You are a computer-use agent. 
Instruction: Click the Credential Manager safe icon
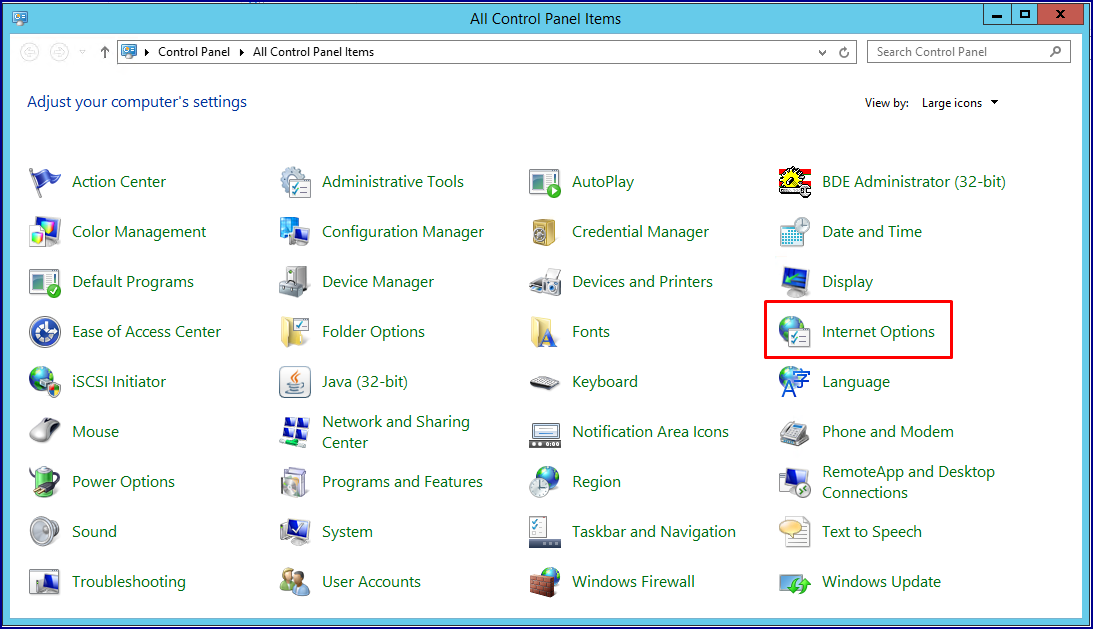(x=544, y=232)
